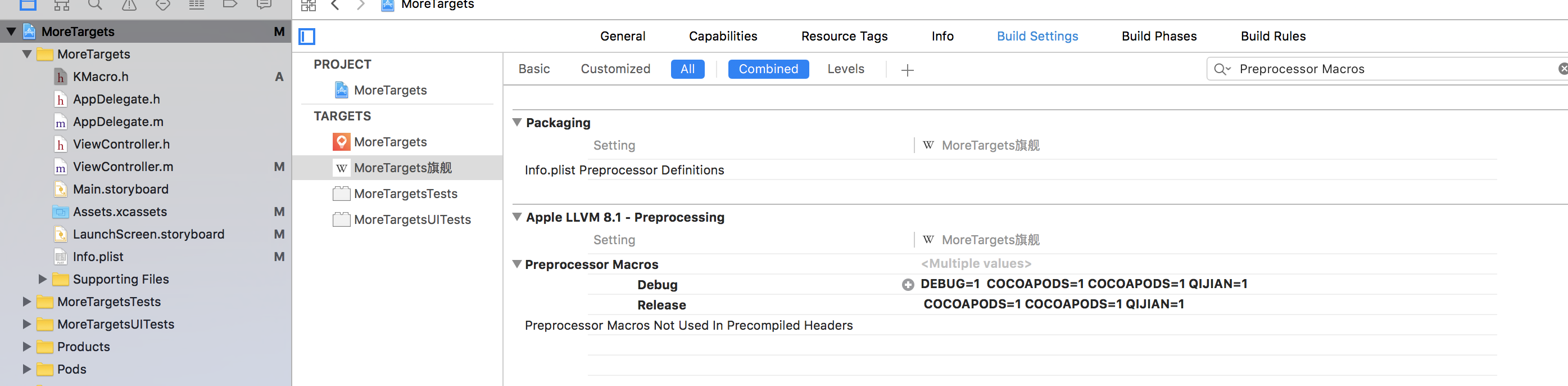The width and height of the screenshot is (1568, 386).
Task: Click the KMacro.h header file icon
Action: [x=60, y=77]
